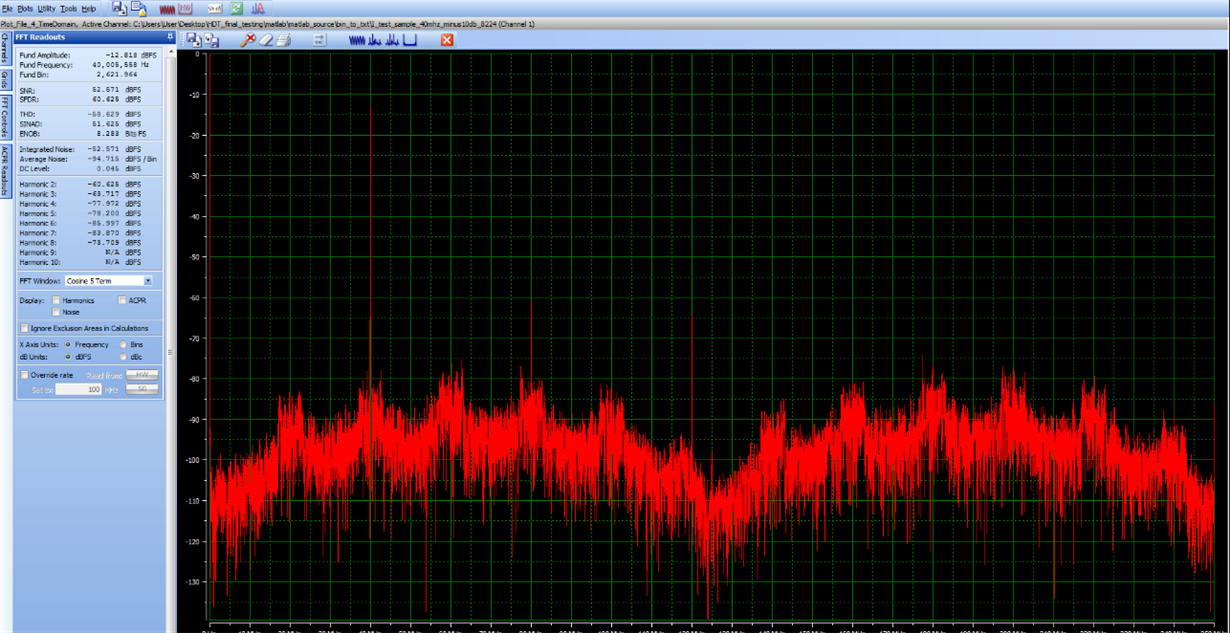Enable the Harmonics display checkbox
This screenshot has height=633, width=1230.
point(56,300)
